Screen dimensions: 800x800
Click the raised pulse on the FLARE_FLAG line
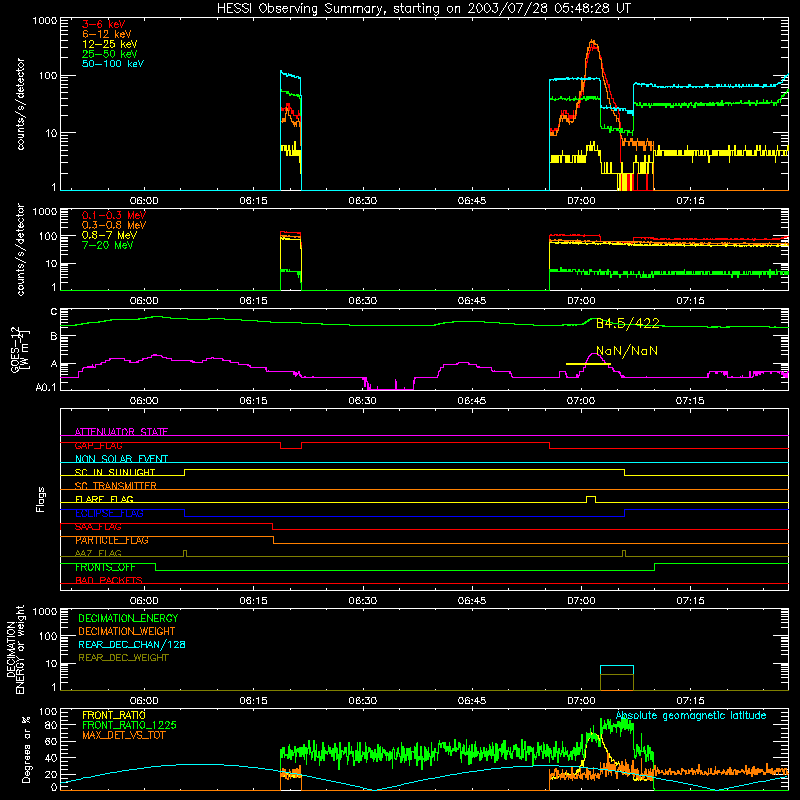click(591, 499)
